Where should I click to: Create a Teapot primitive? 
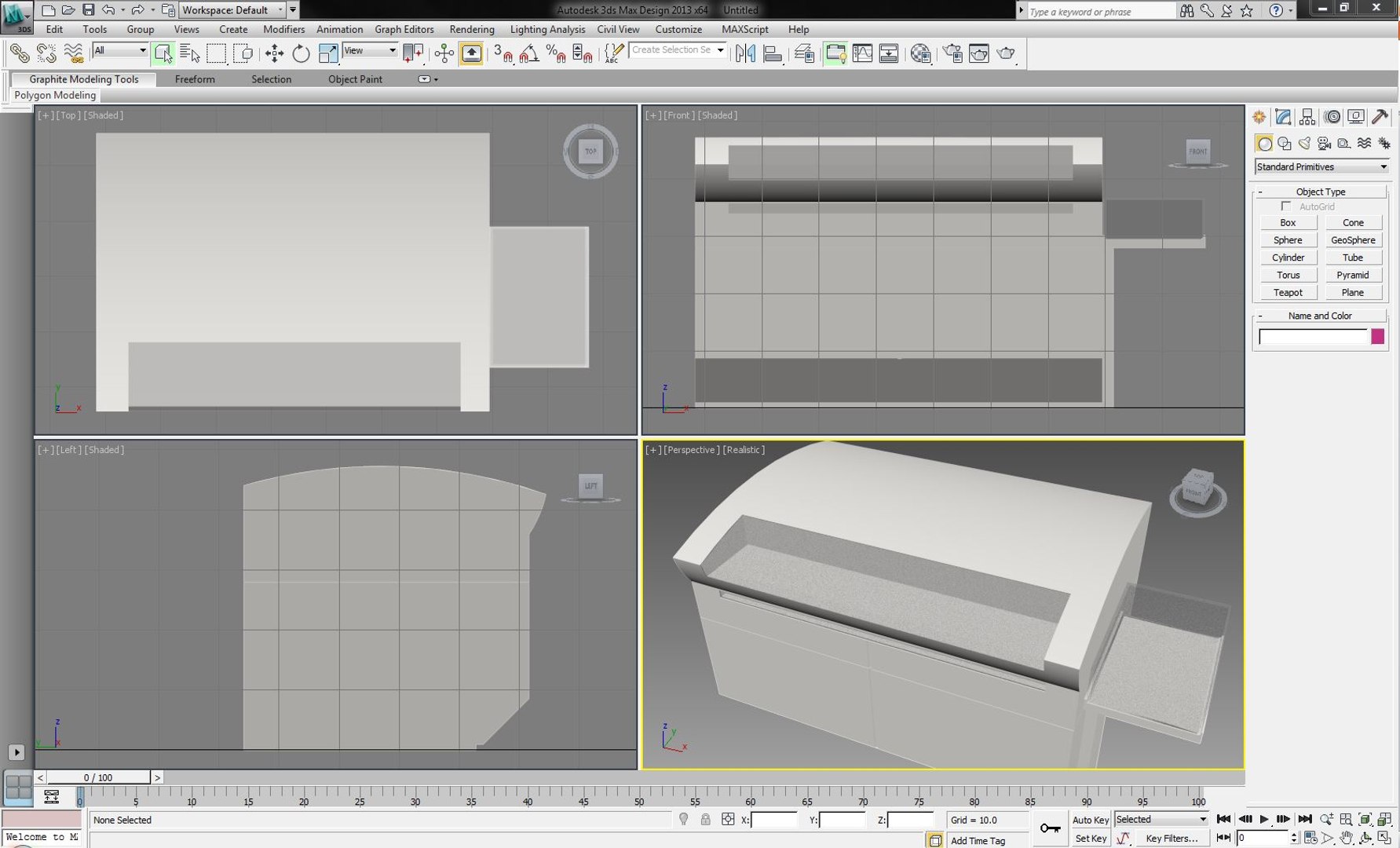1288,292
